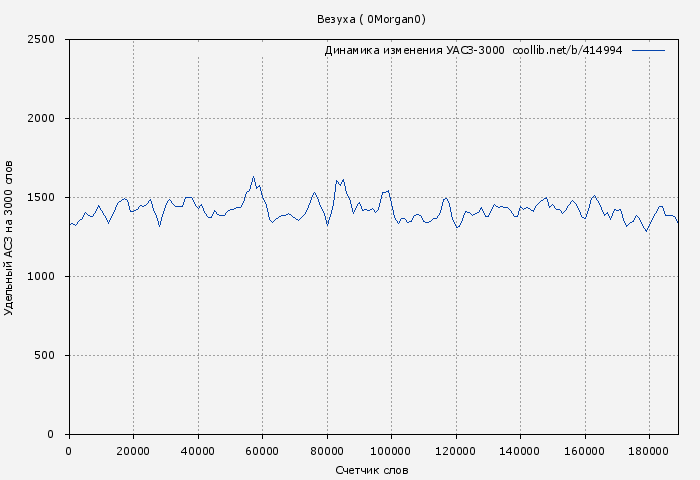Select the 1000 Y-axis tick label
700x480 pixels.
tap(47, 277)
